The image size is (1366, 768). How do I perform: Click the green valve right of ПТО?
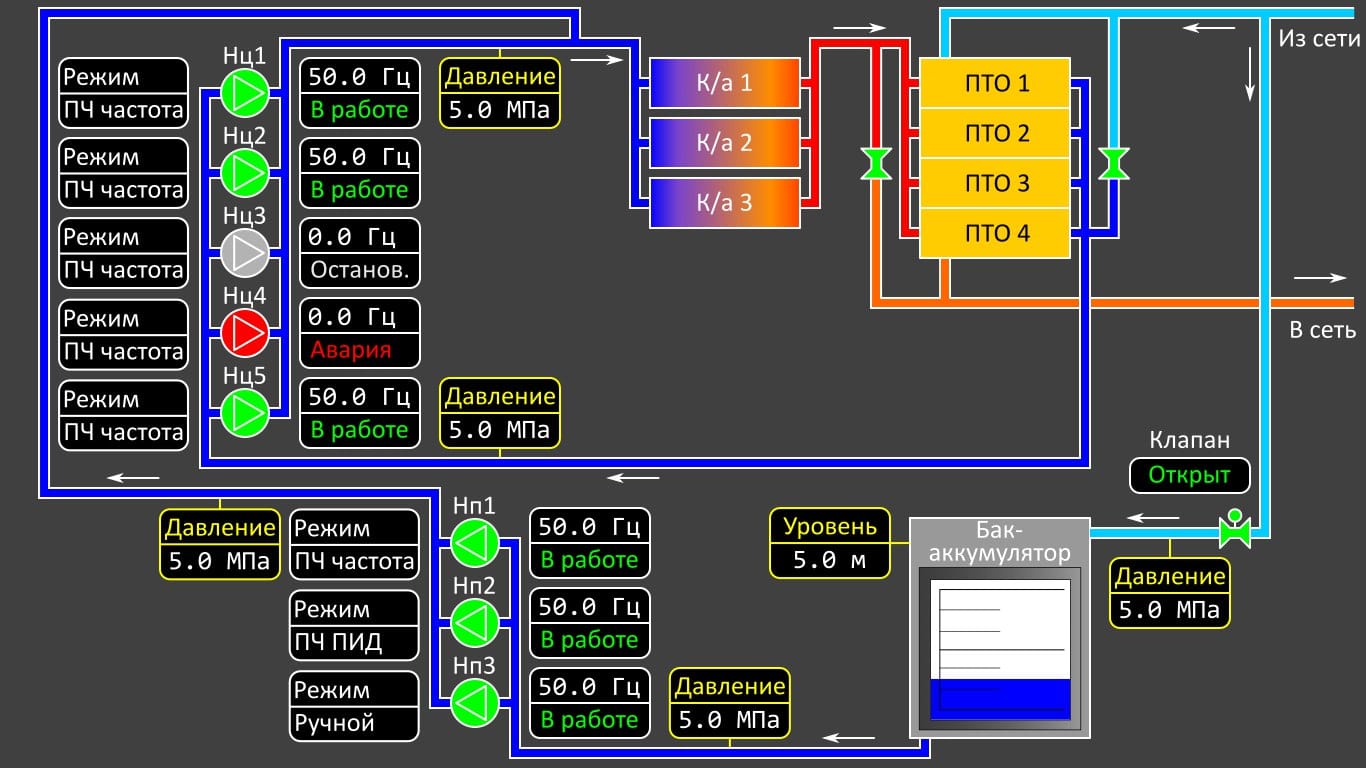[1113, 164]
